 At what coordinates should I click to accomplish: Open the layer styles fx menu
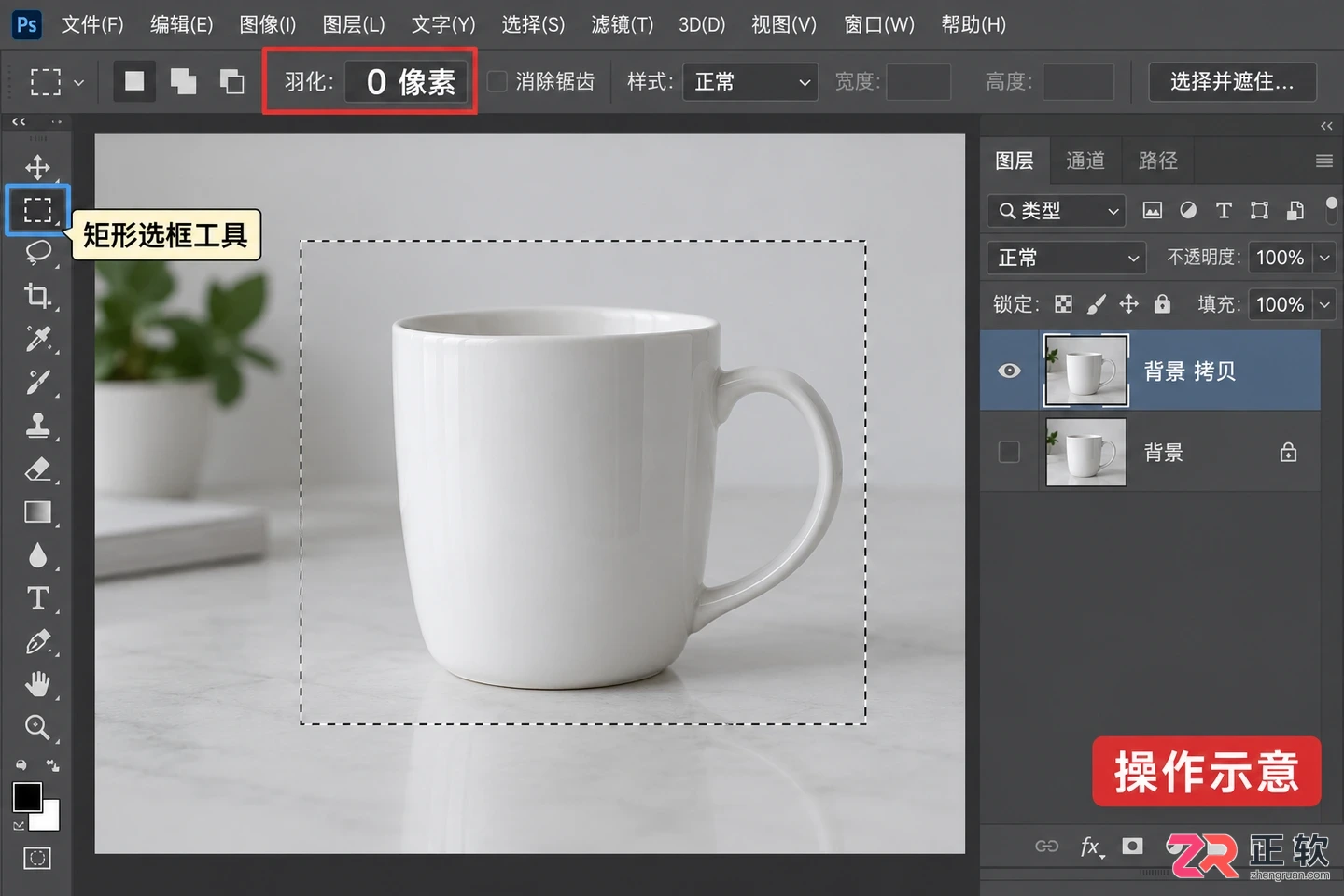[x=1091, y=847]
